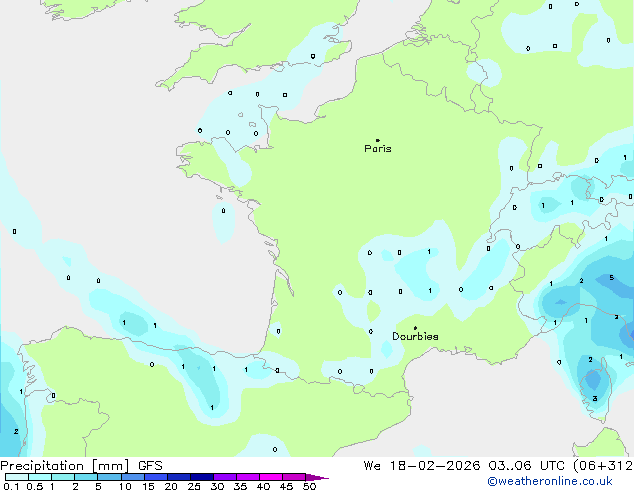The image size is (634, 490).
Task: Pick the 40–45 mm magenta legend swatch
Action: click(x=271, y=477)
